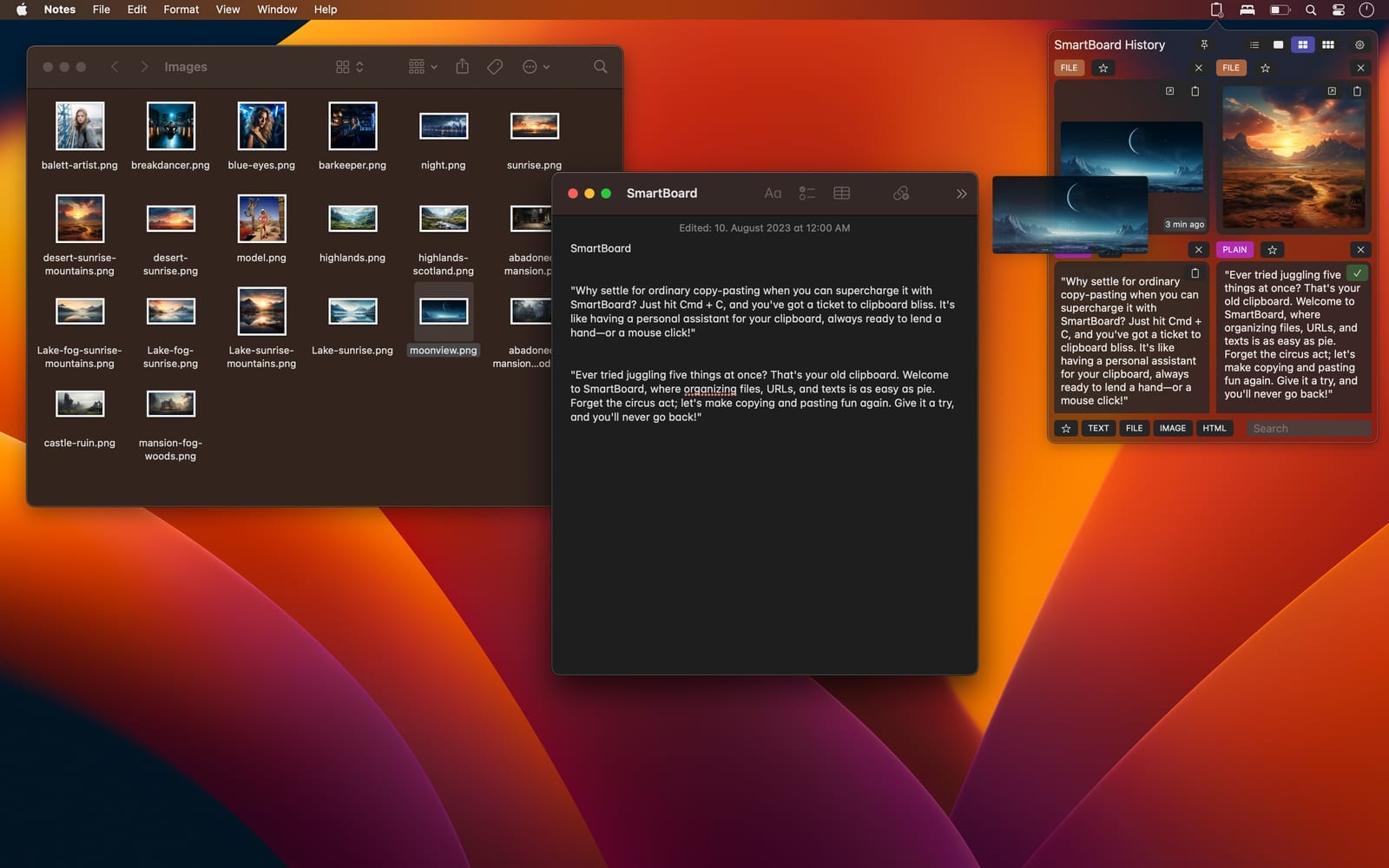1389x868 pixels.
Task: Select the desert sunrise image in SmartBoard History
Action: pyautogui.click(x=1294, y=157)
